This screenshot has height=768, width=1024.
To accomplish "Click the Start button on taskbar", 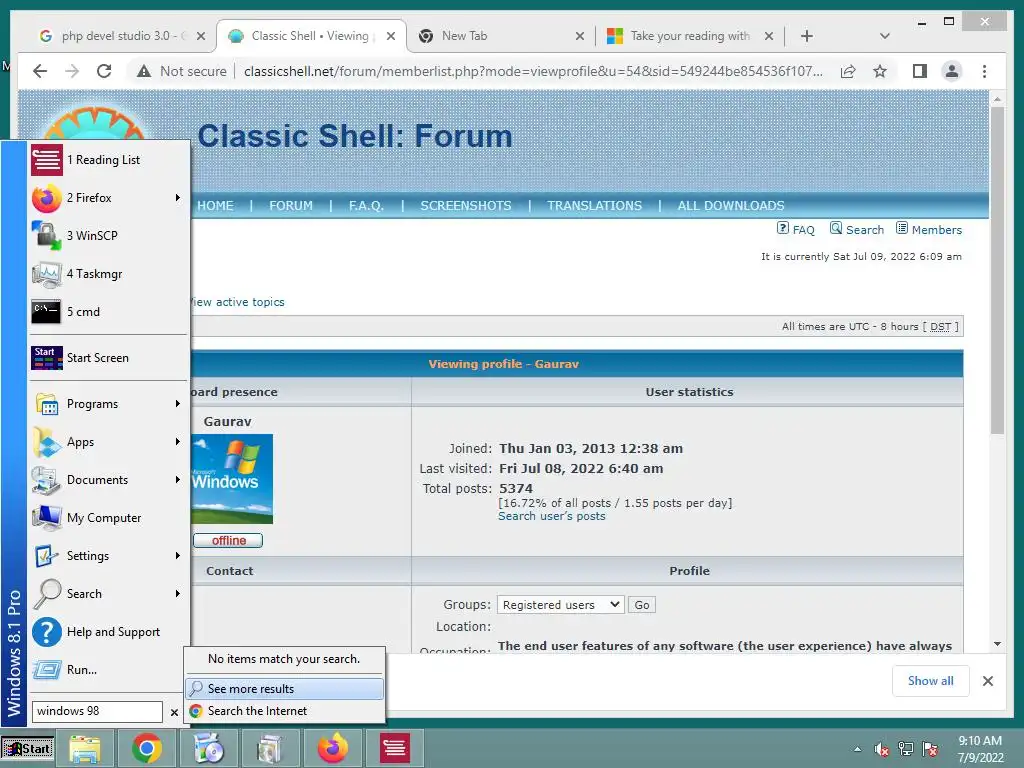I will [27, 748].
